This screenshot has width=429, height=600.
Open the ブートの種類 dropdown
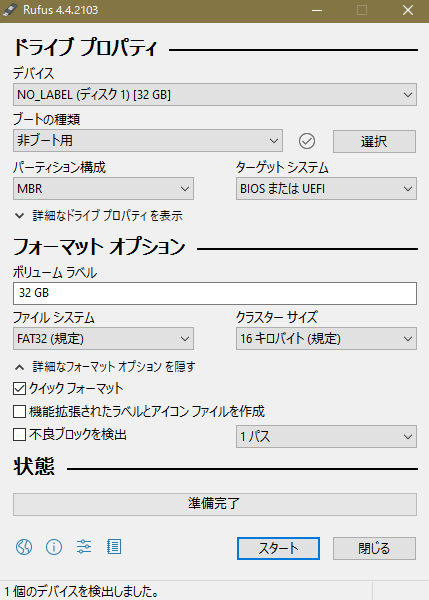coord(148,140)
